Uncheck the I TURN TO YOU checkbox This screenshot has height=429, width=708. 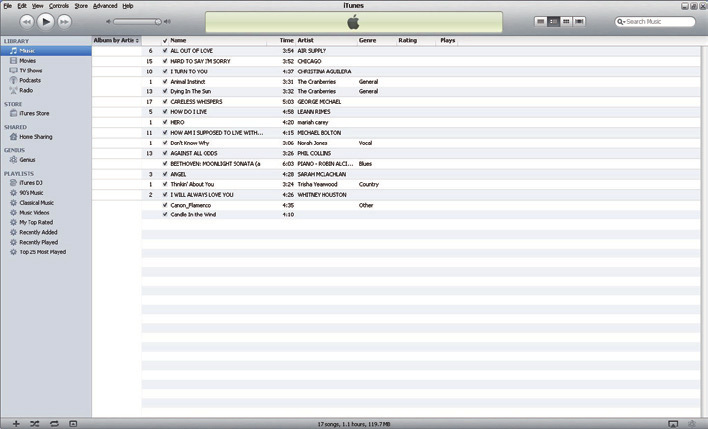pos(165,72)
